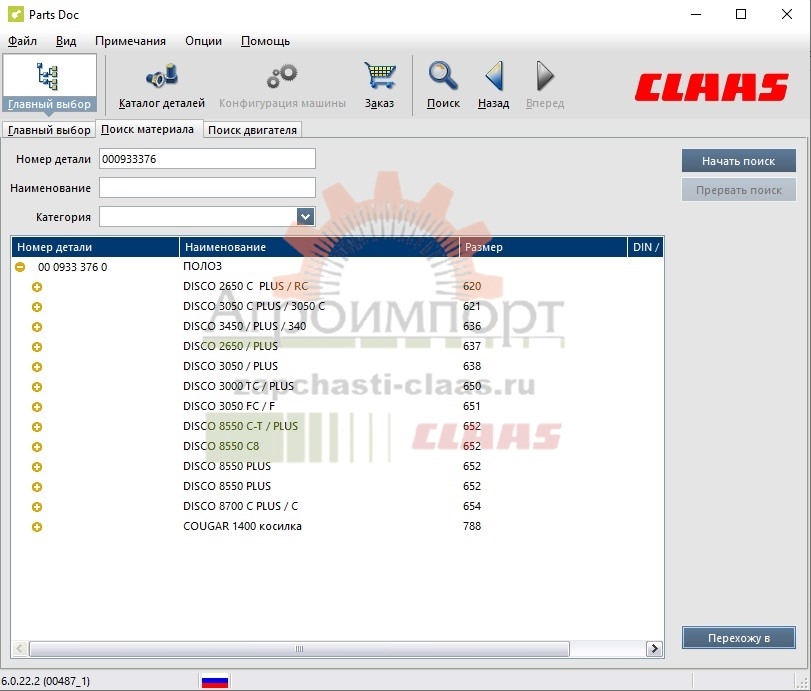The height and width of the screenshot is (691, 811).
Task: Click the Наименование input field
Action: [x=207, y=187]
